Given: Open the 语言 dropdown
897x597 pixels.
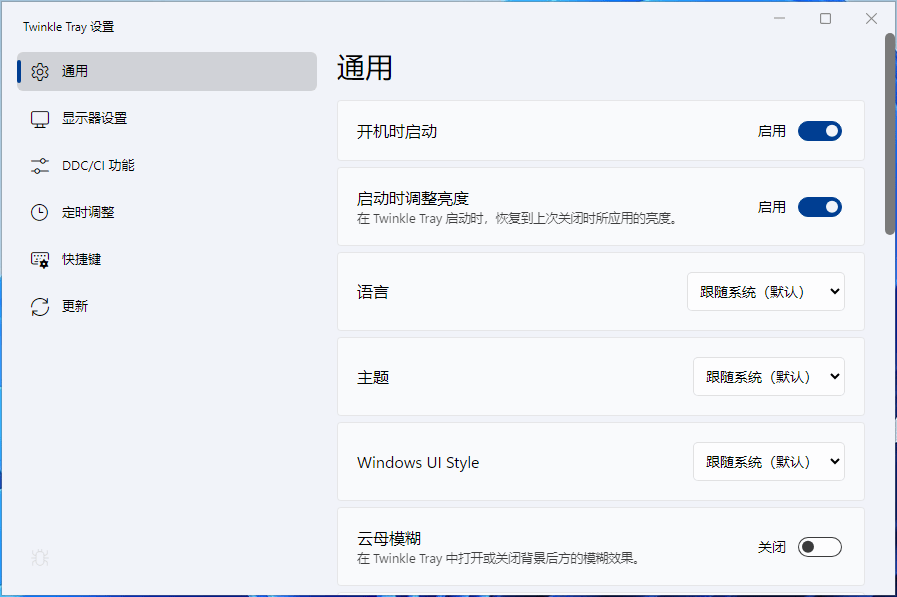Looking at the screenshot, I should click(x=765, y=292).
